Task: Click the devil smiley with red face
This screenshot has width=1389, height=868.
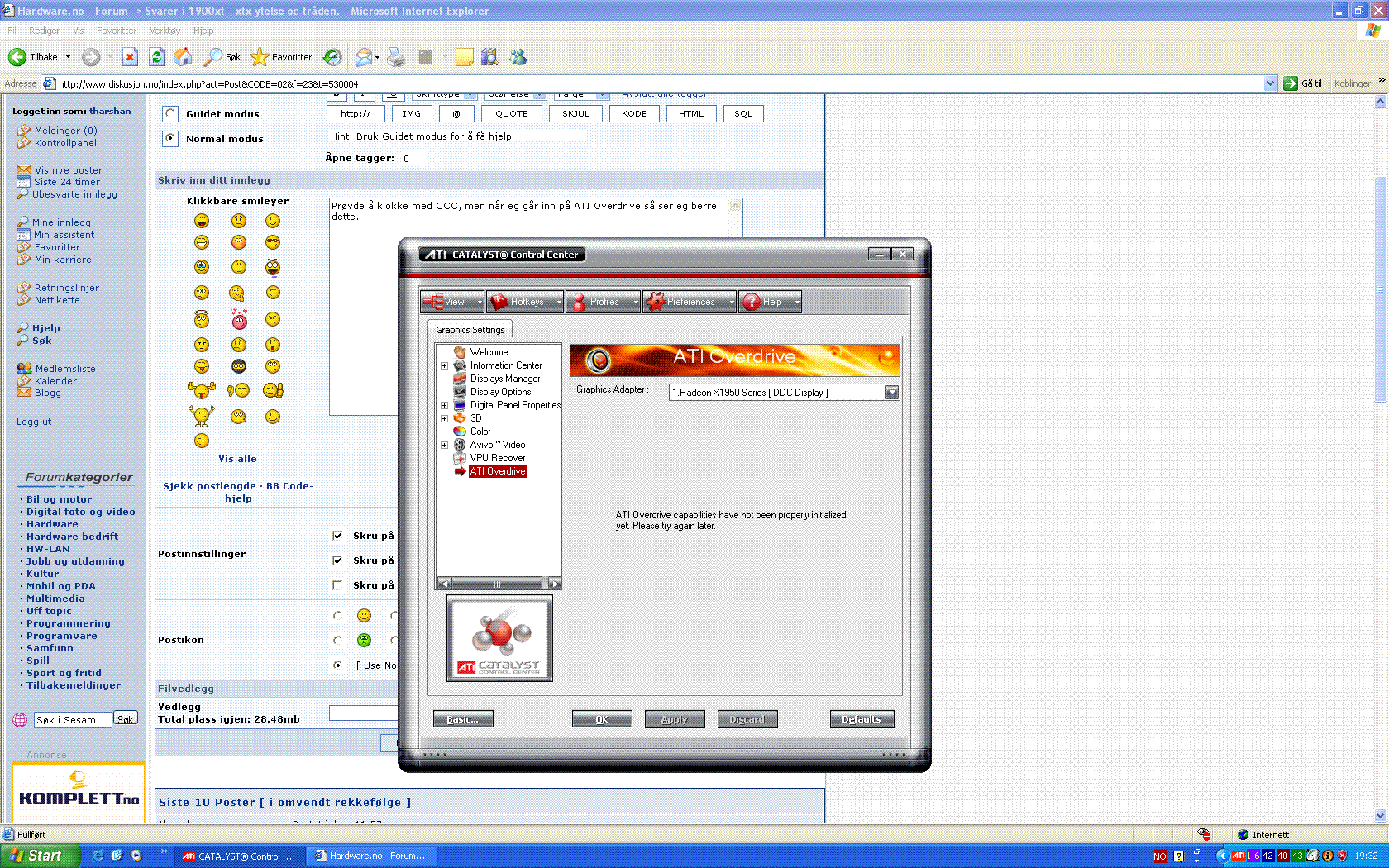Action: click(239, 319)
